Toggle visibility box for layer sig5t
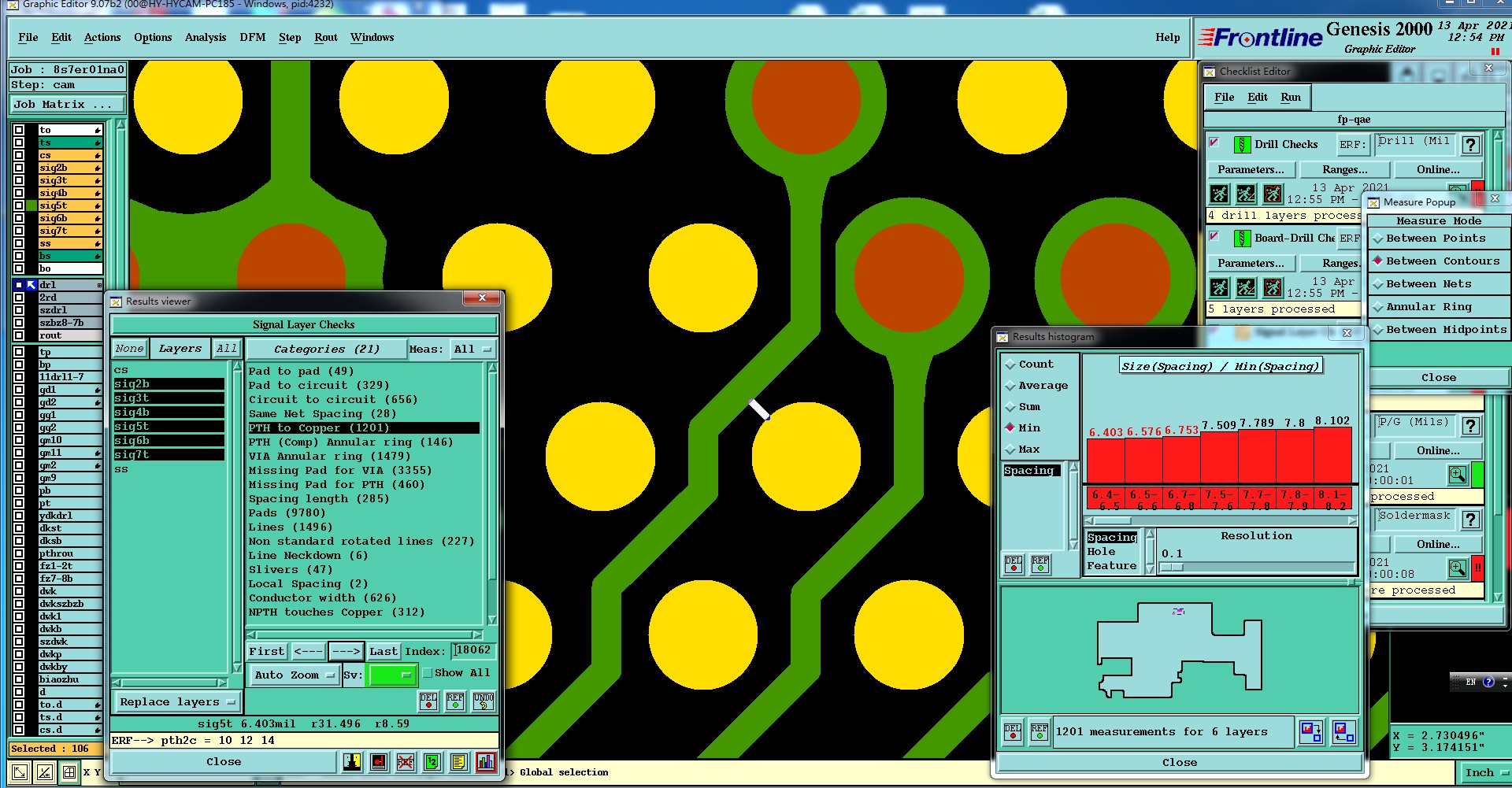1512x788 pixels. pos(19,205)
